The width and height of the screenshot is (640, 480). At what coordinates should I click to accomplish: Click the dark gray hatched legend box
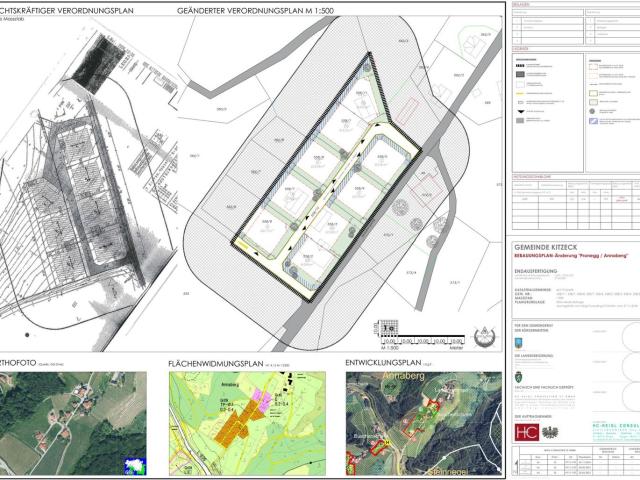coord(520,74)
